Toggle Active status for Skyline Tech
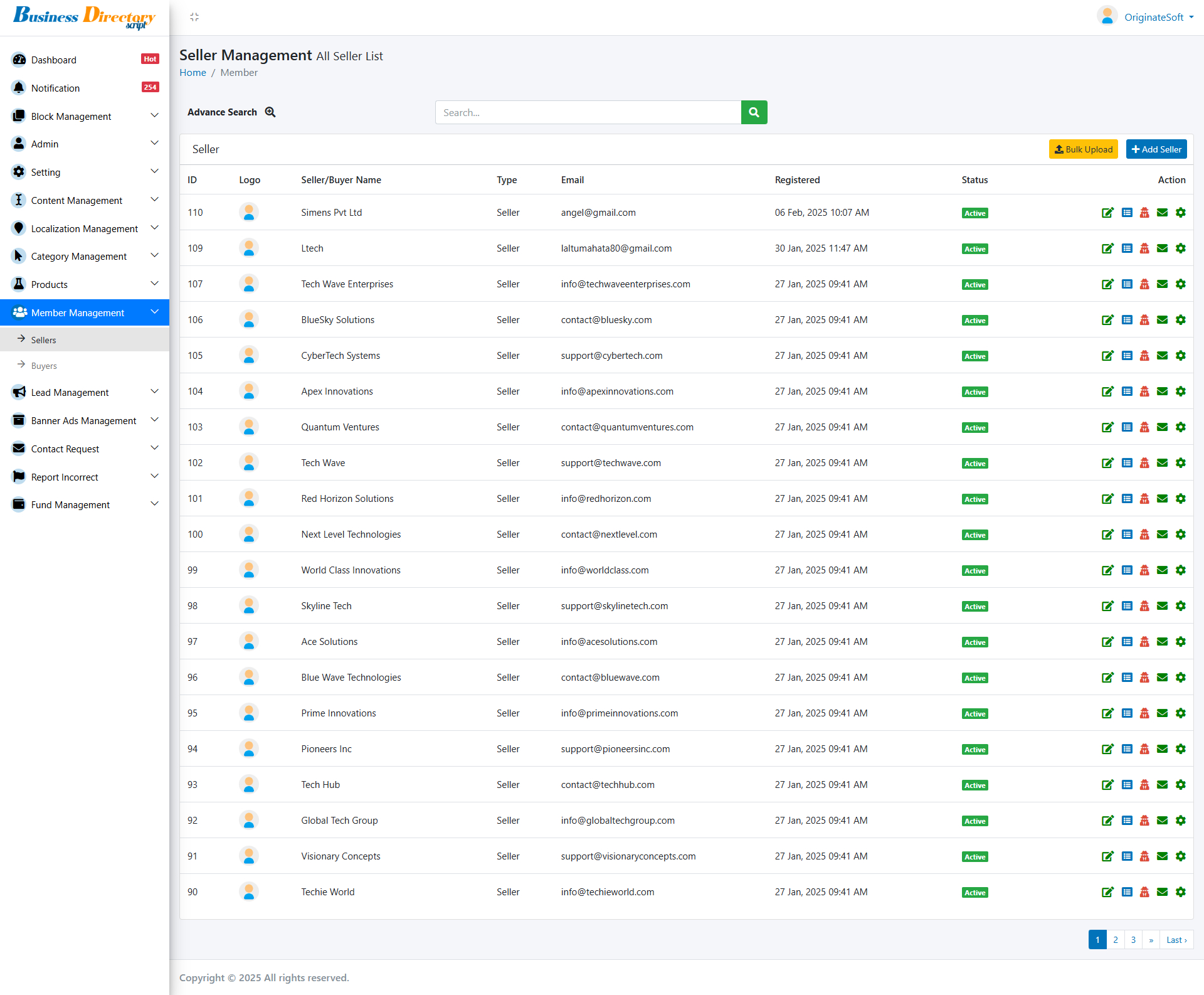Screen dimensions: 1204x995 coord(974,607)
